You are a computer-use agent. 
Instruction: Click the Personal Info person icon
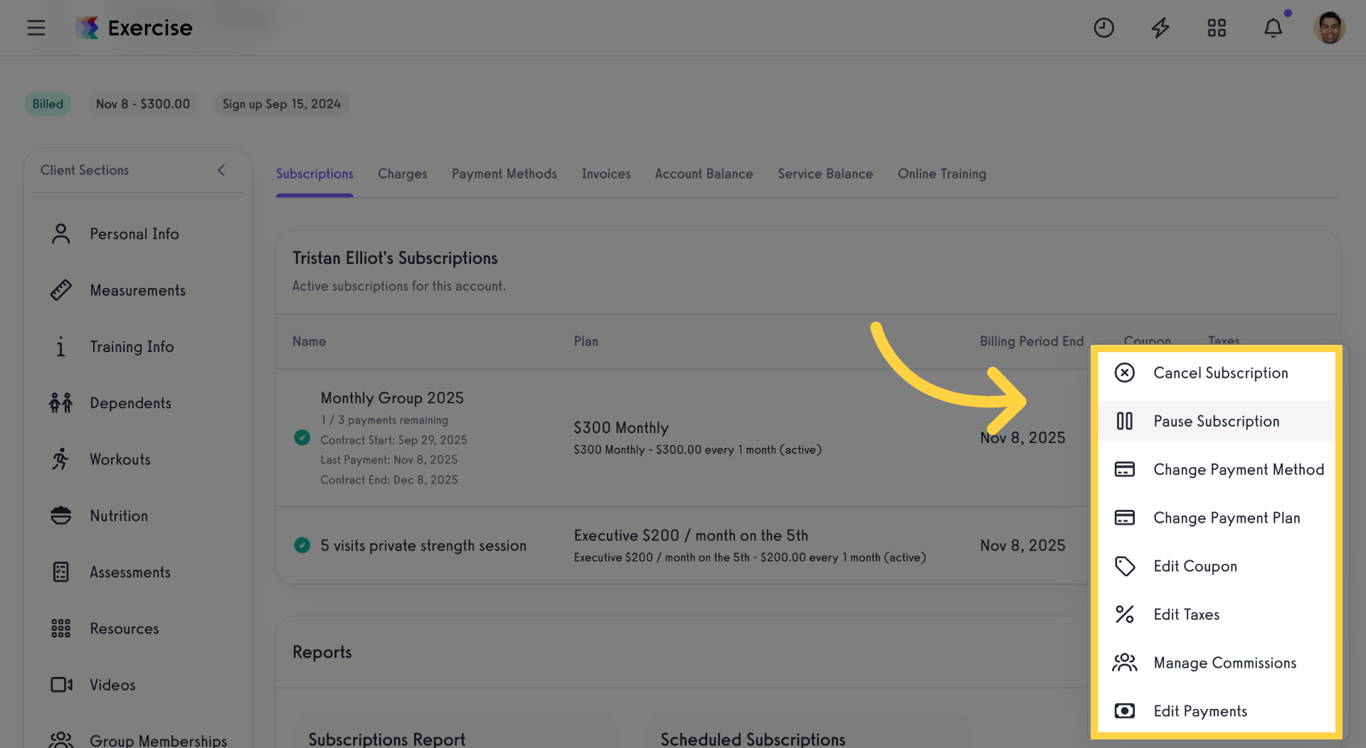[x=61, y=234]
